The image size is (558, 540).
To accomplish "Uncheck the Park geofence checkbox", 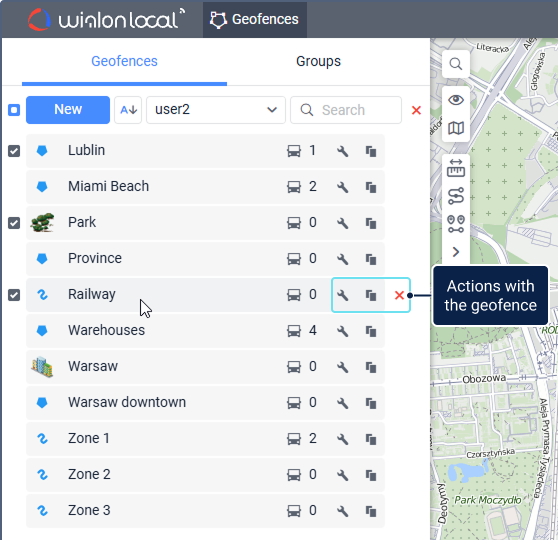I will 14,223.
